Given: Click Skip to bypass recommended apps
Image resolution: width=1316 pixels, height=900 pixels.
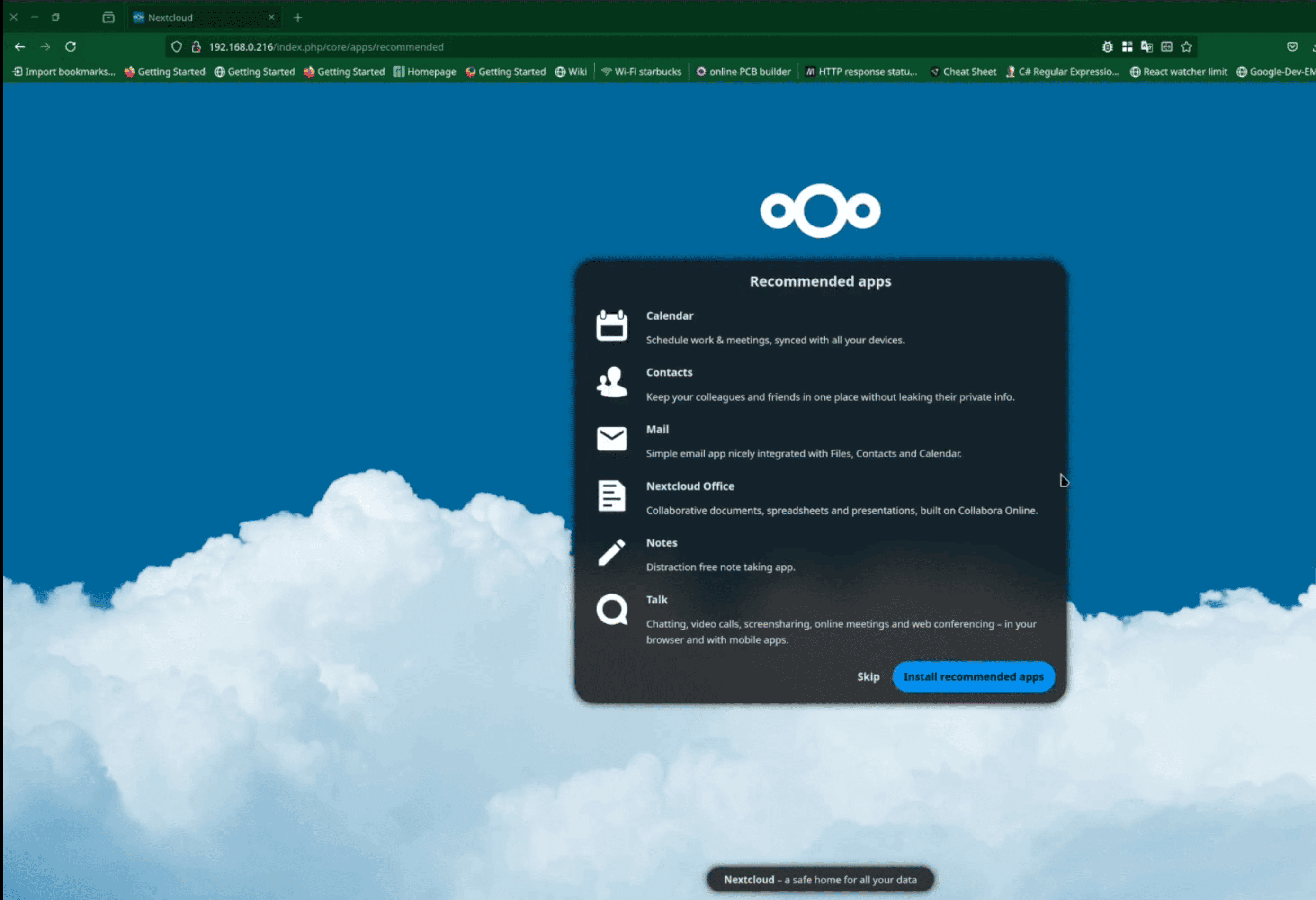Looking at the screenshot, I should click(x=868, y=677).
